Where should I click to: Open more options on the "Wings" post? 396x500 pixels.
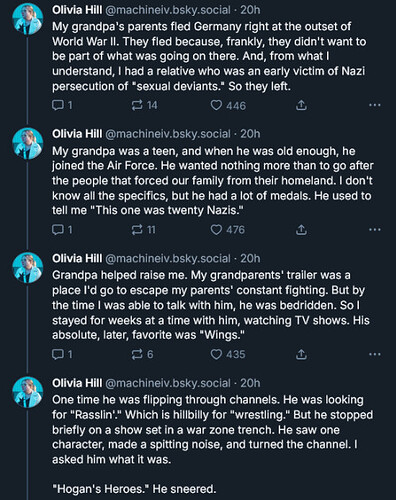(375, 354)
